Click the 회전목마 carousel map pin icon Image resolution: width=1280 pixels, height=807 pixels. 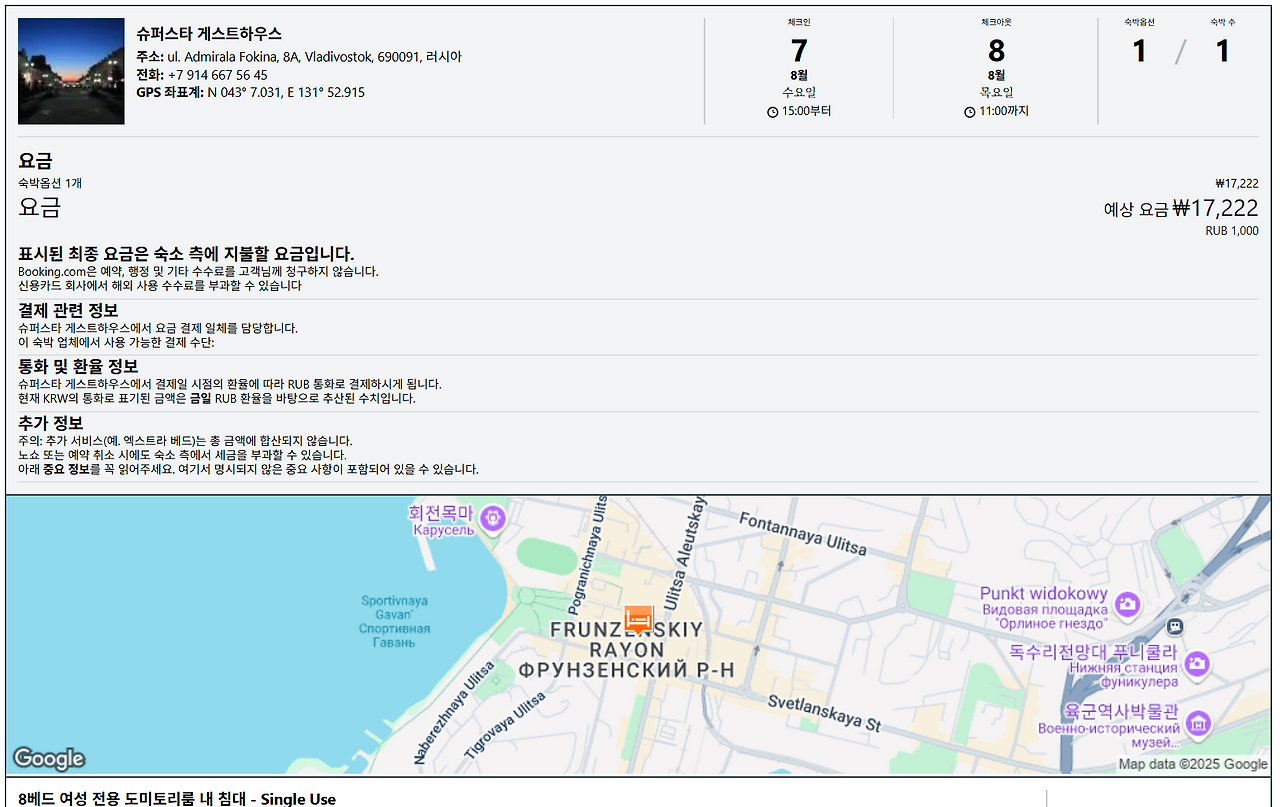coord(492,518)
